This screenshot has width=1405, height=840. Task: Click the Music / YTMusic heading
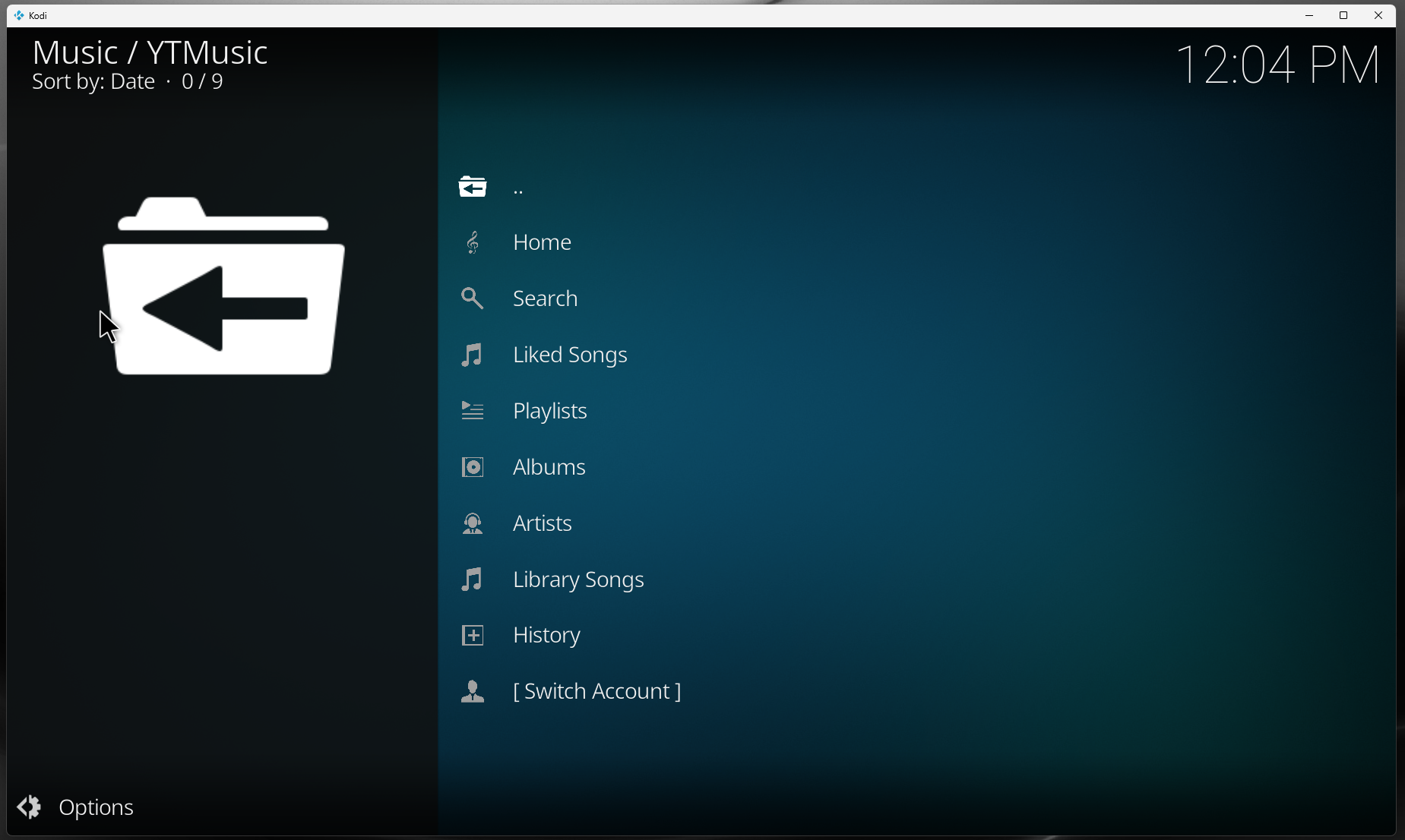click(150, 52)
